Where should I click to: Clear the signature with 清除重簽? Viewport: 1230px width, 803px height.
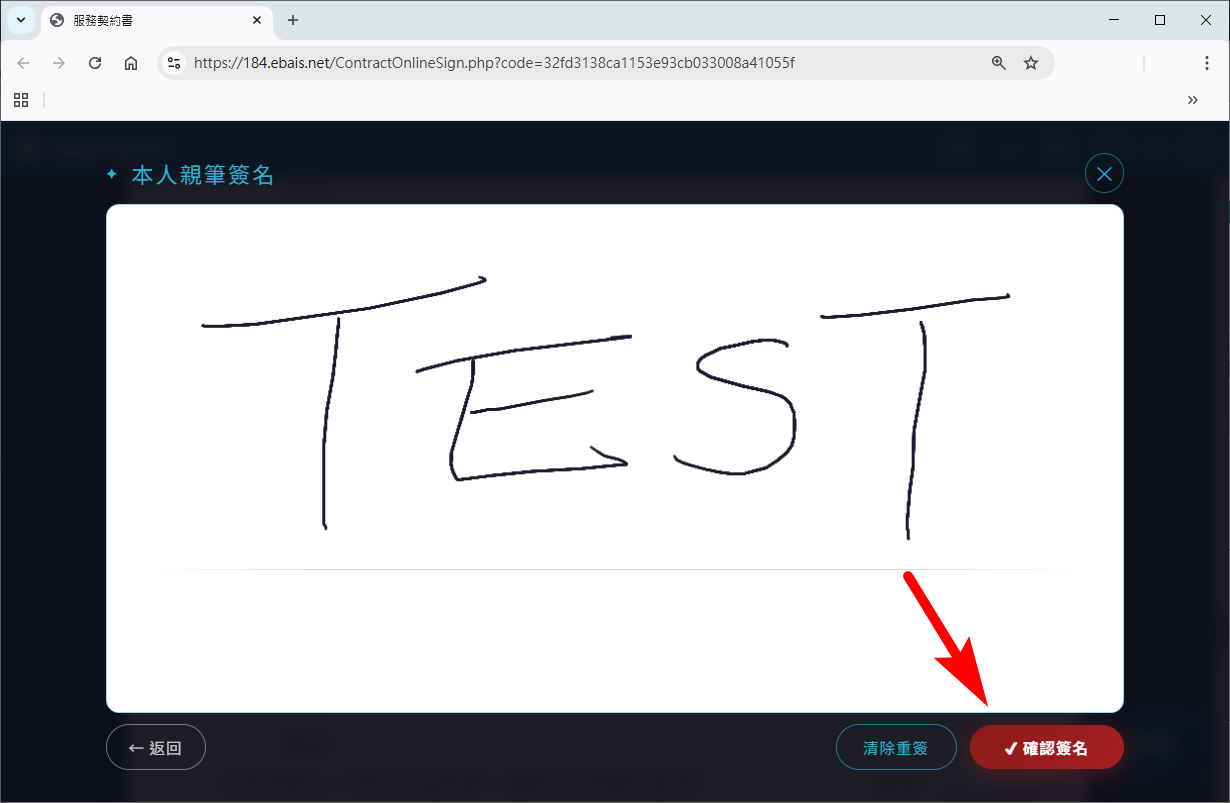pyautogui.click(x=896, y=748)
